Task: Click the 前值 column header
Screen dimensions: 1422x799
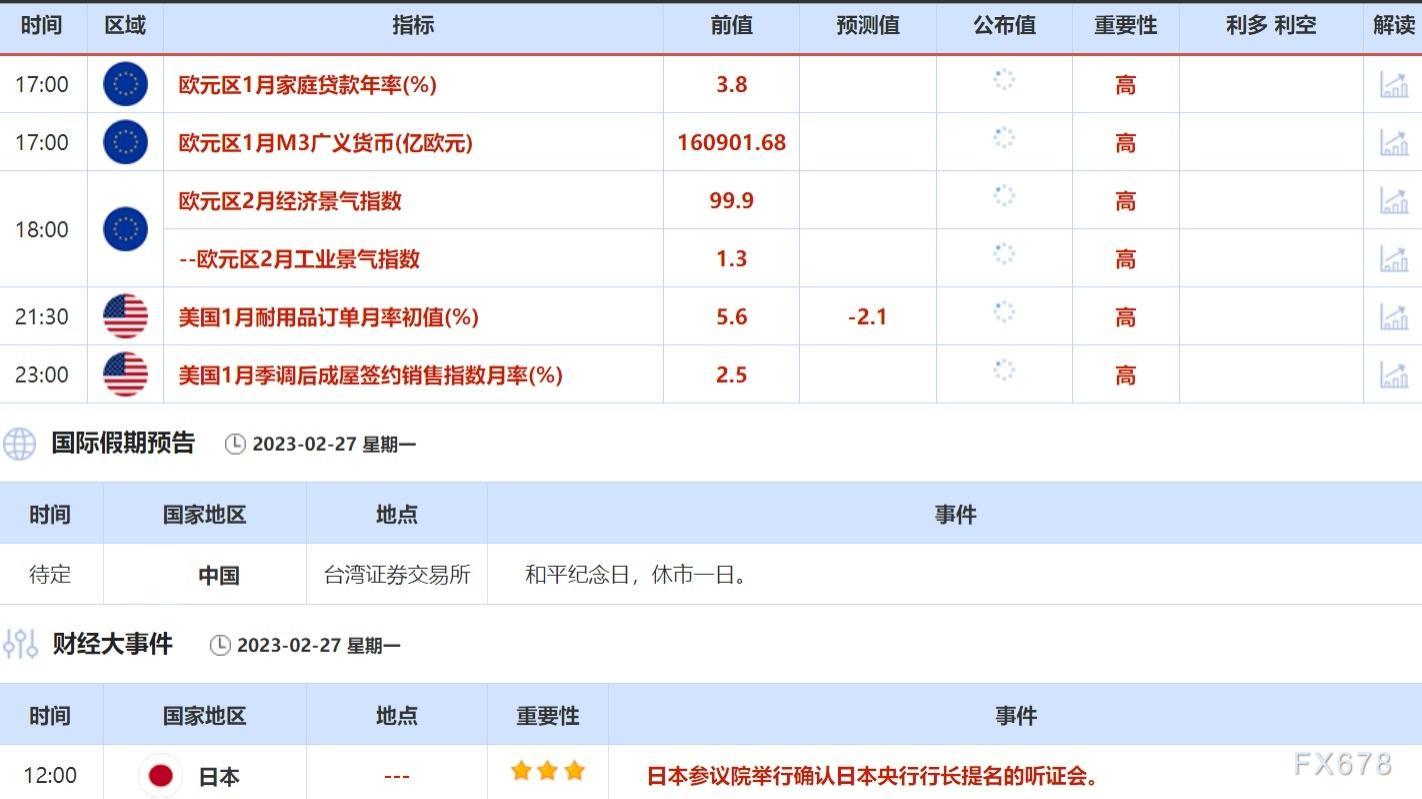Action: [731, 26]
